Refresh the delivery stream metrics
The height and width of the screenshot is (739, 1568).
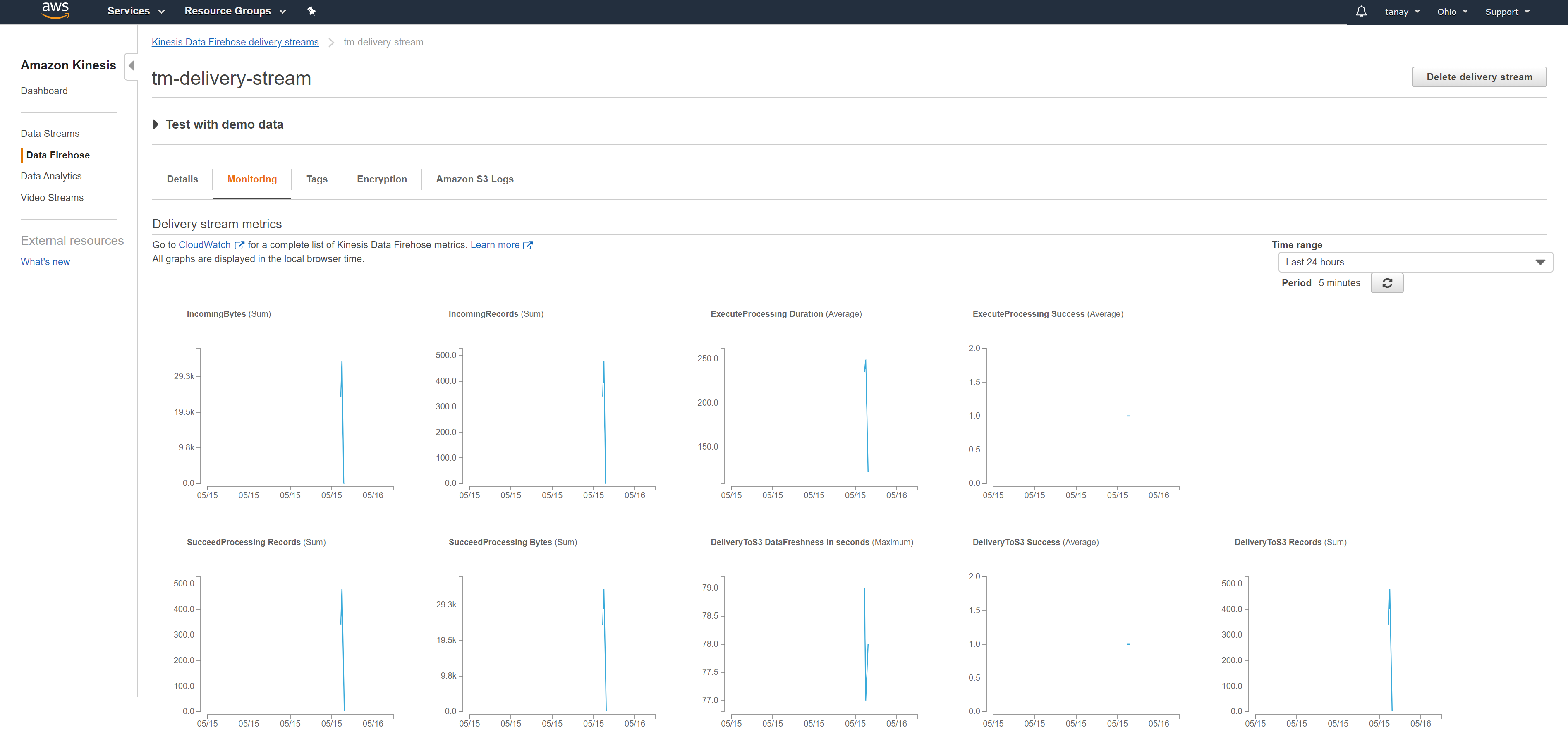(x=1387, y=282)
